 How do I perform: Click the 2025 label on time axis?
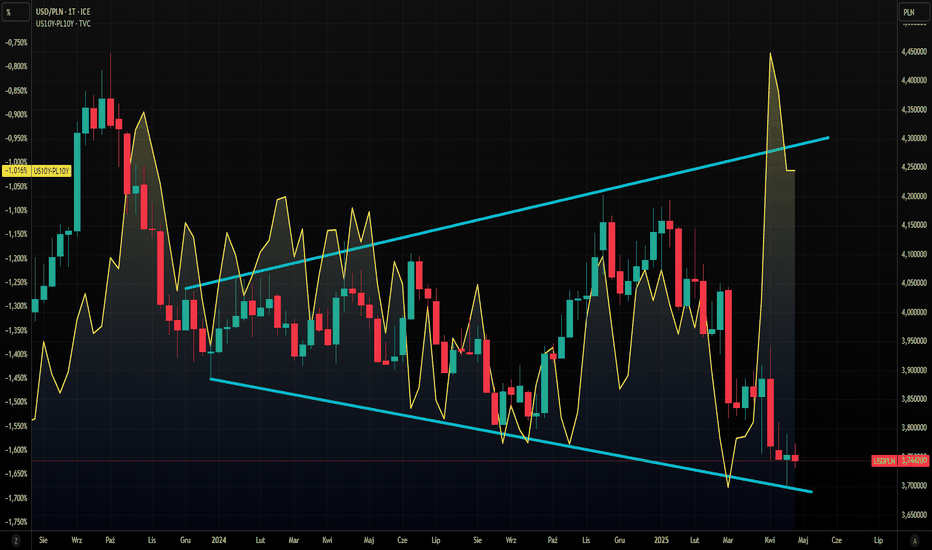tap(661, 538)
